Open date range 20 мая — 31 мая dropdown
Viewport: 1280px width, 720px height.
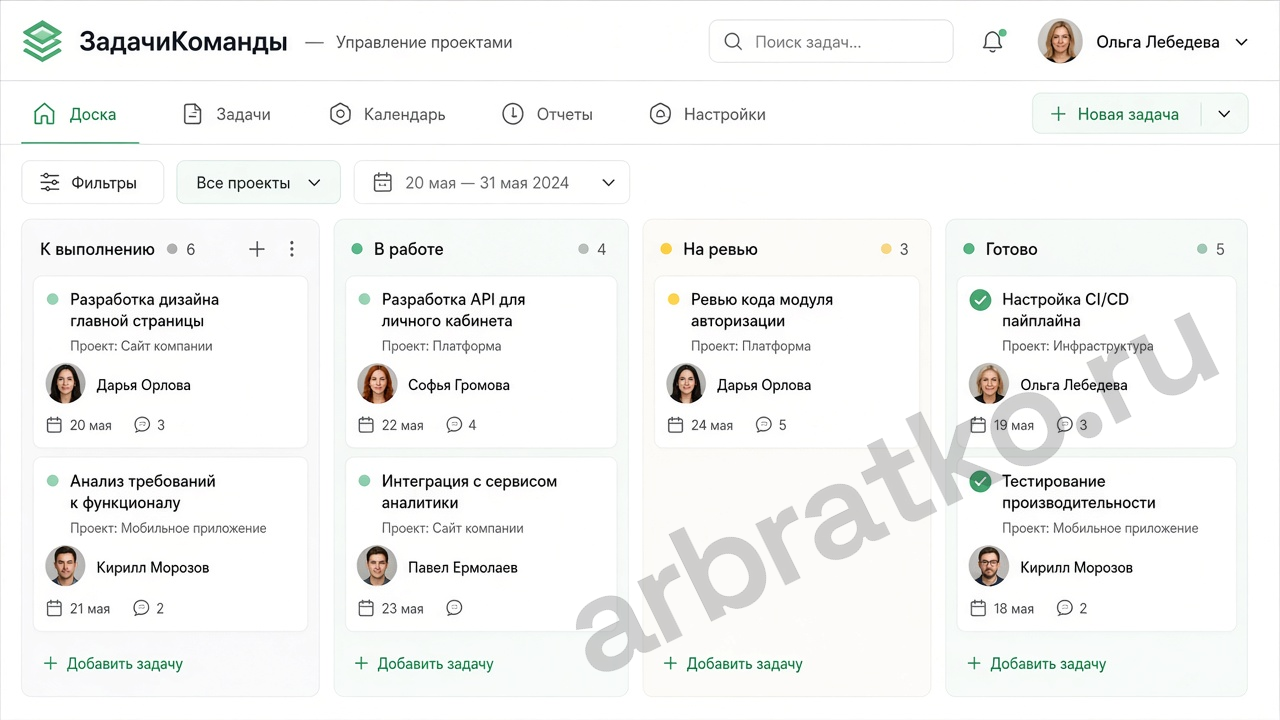coord(492,183)
